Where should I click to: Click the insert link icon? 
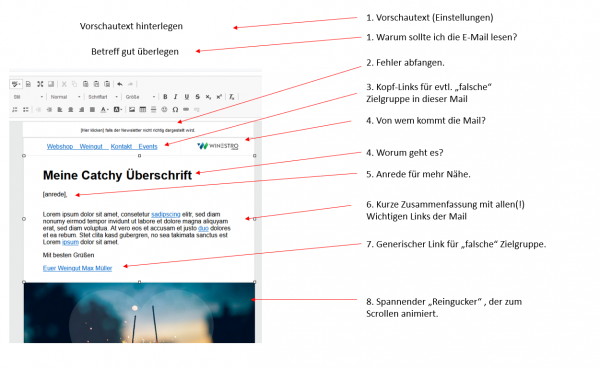point(186,109)
